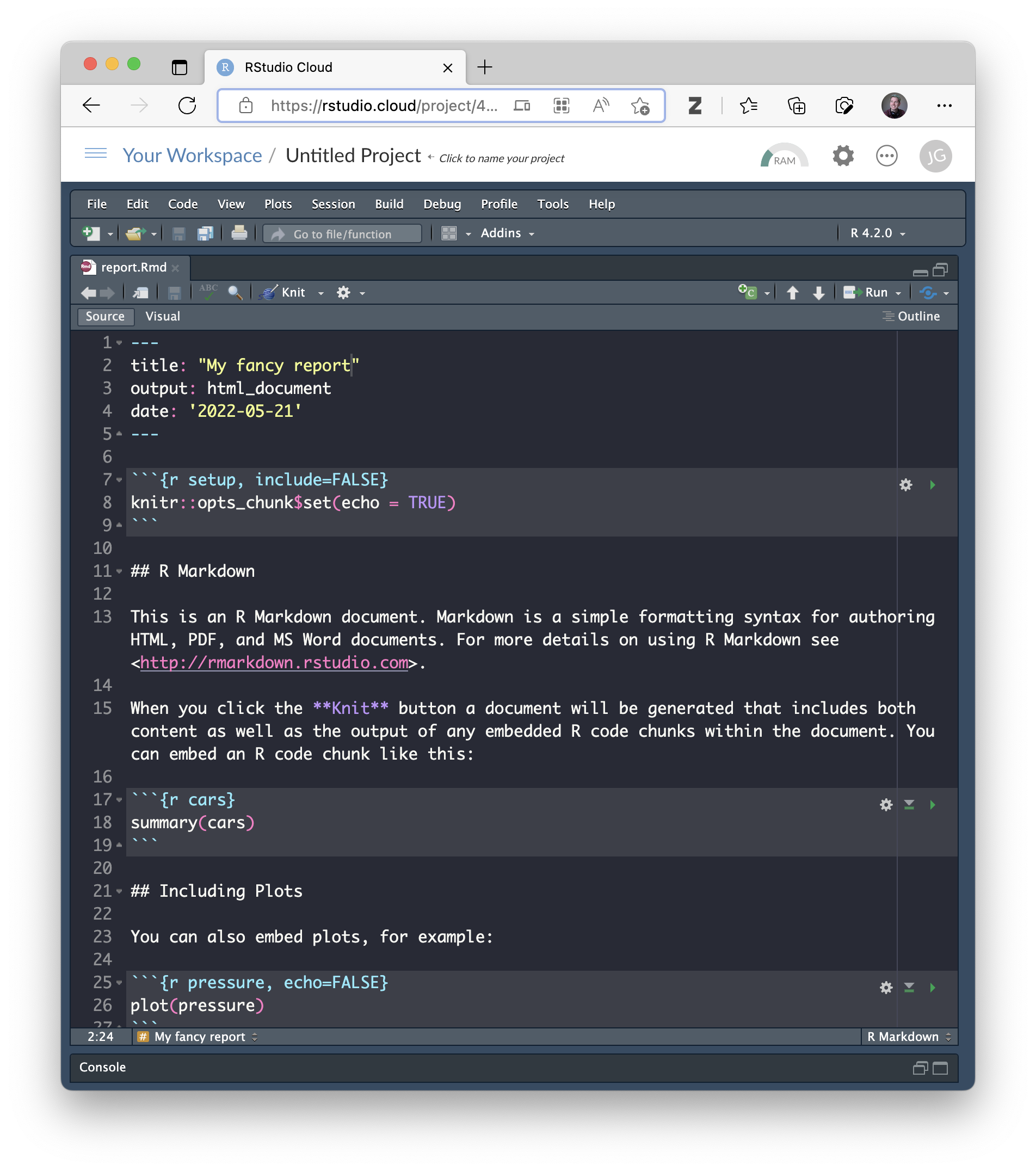The image size is (1036, 1171).
Task: Toggle the document Outline panel
Action: 913,316
